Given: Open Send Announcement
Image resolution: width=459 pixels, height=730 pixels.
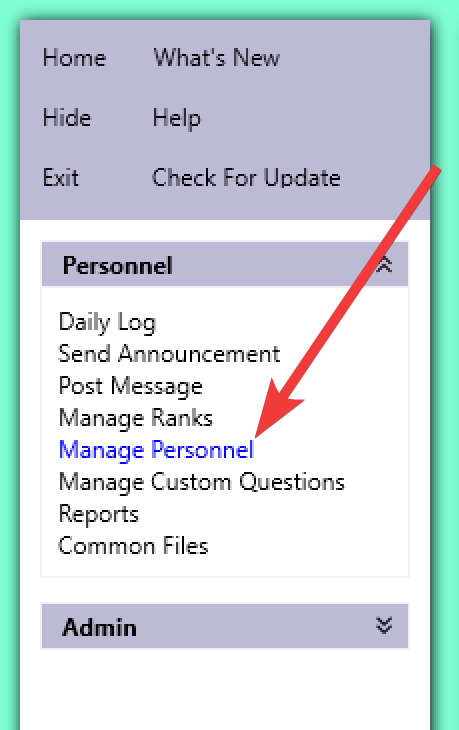Looking at the screenshot, I should coord(169,354).
